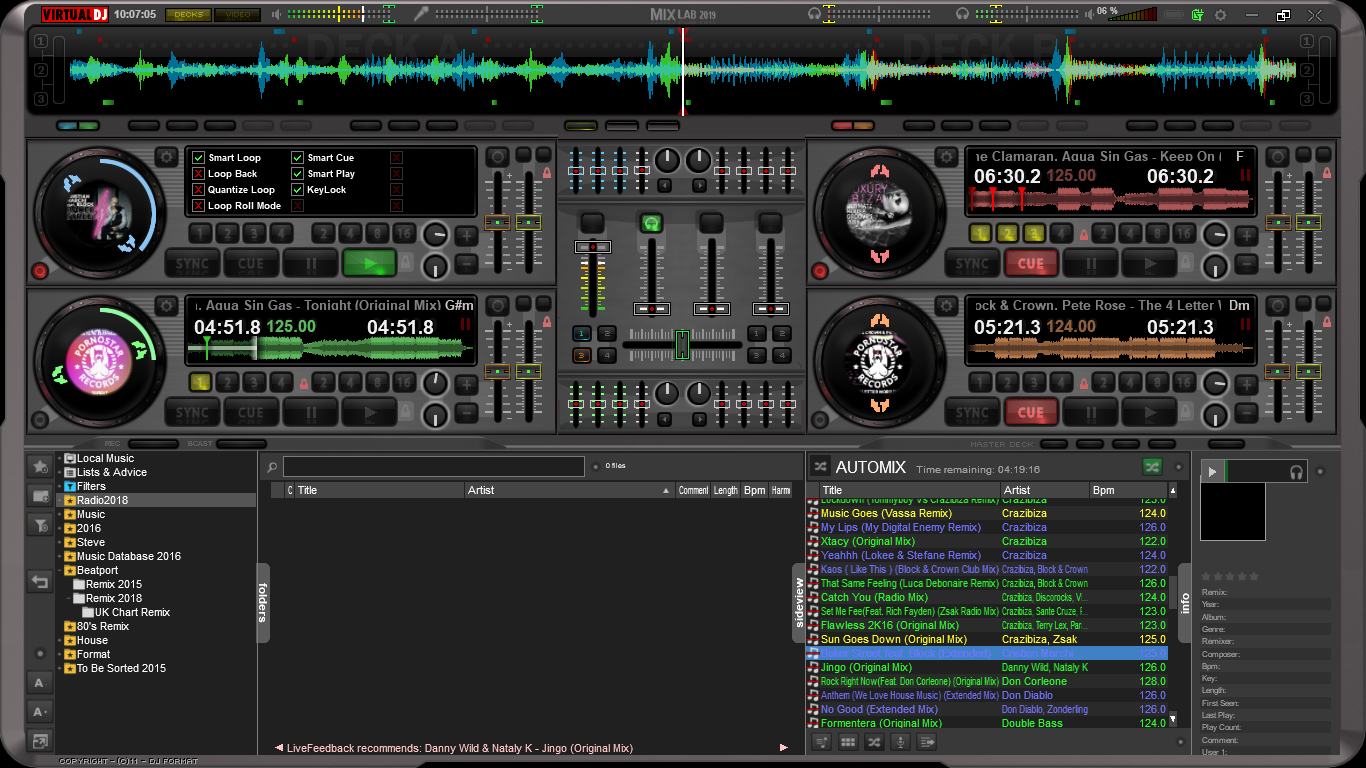Adjust the mixer crossfader handle
The image size is (1366, 768).
pyautogui.click(x=682, y=344)
